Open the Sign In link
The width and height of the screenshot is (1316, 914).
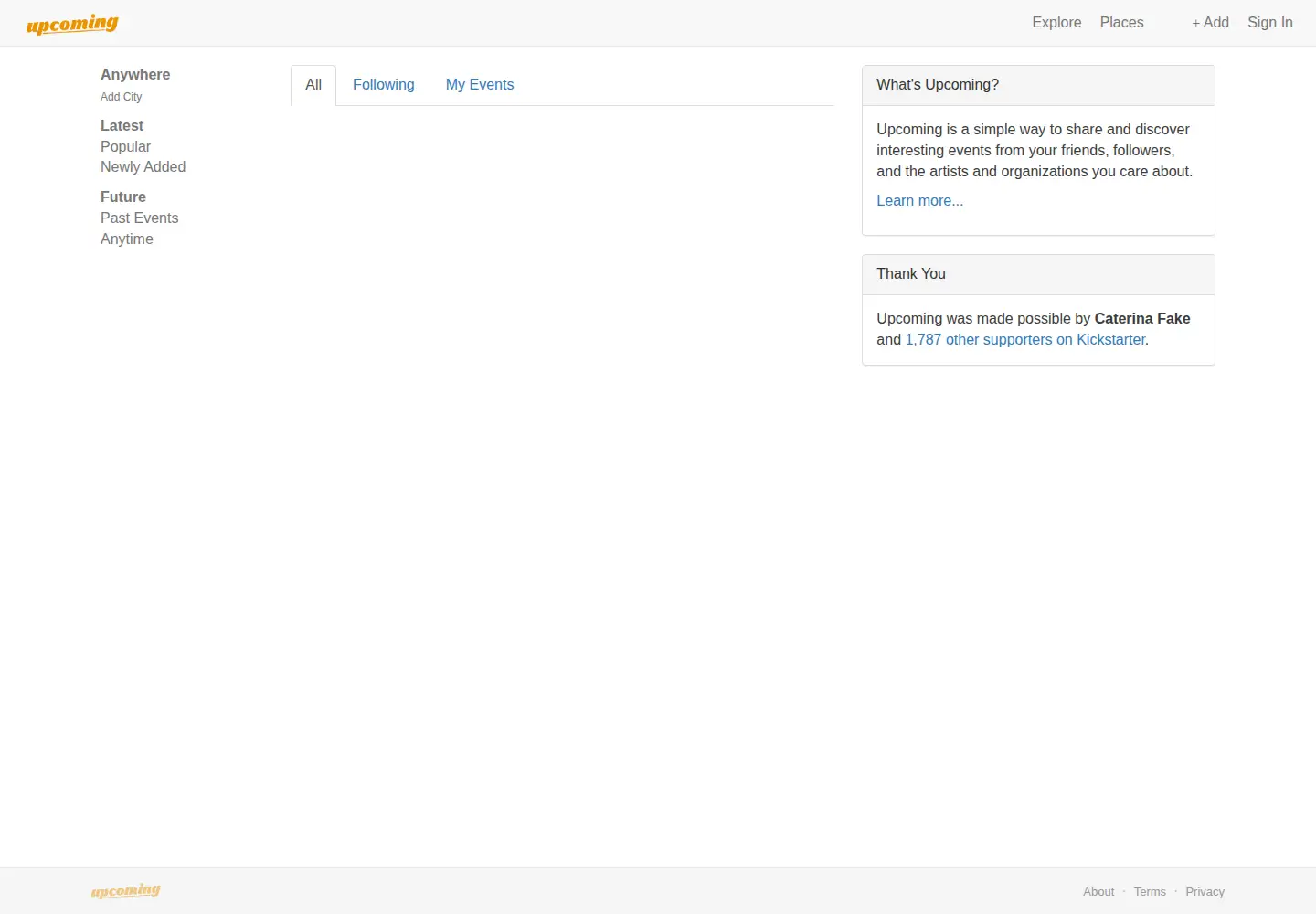pyautogui.click(x=1269, y=23)
